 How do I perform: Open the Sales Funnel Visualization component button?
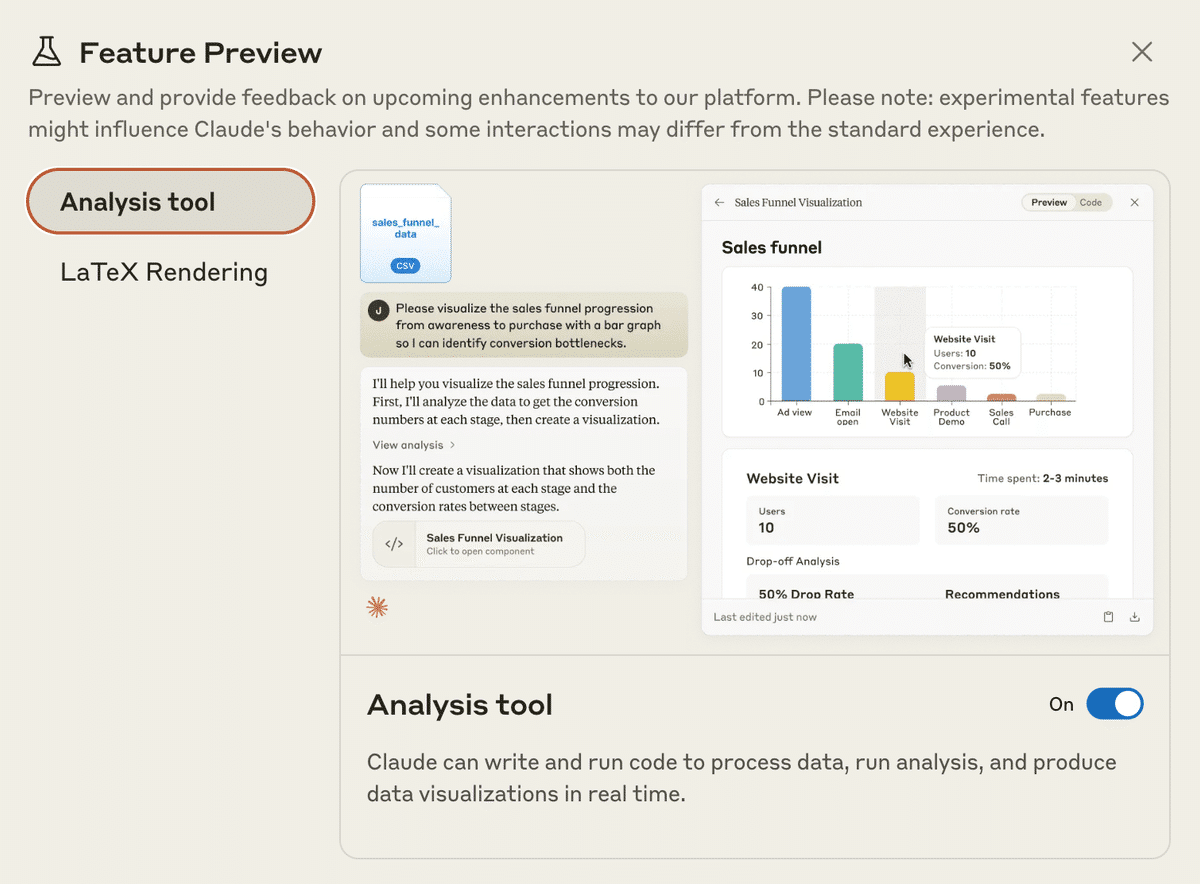point(479,544)
